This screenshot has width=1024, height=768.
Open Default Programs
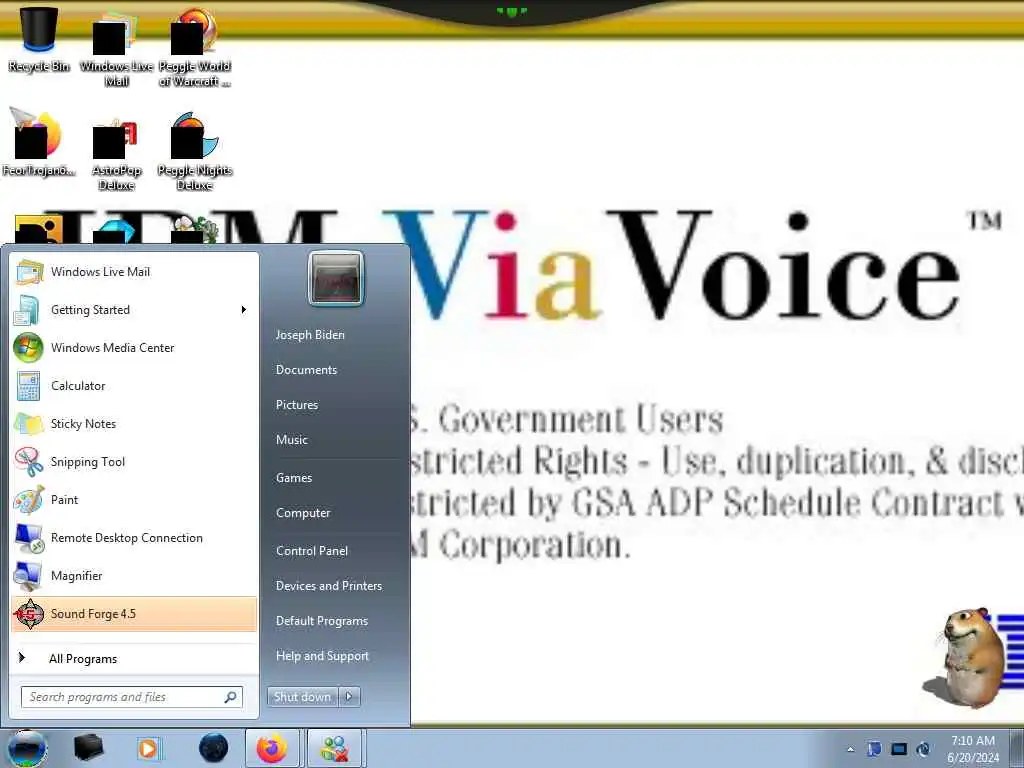click(x=321, y=621)
